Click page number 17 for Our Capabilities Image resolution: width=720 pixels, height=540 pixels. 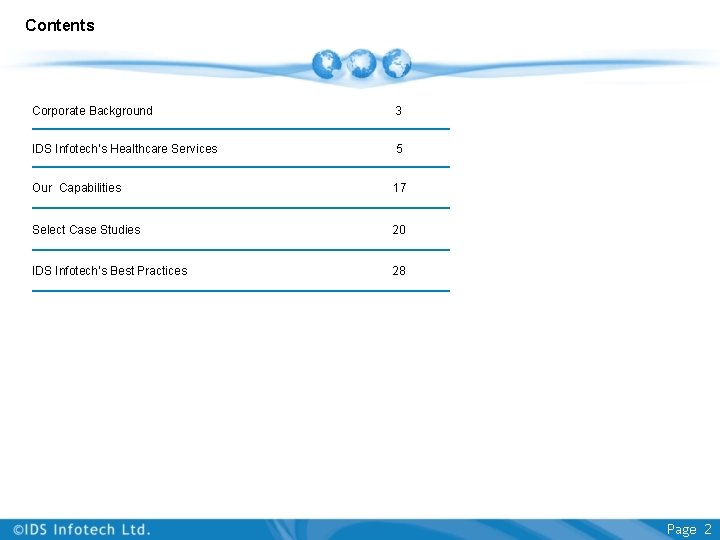[x=399, y=188]
